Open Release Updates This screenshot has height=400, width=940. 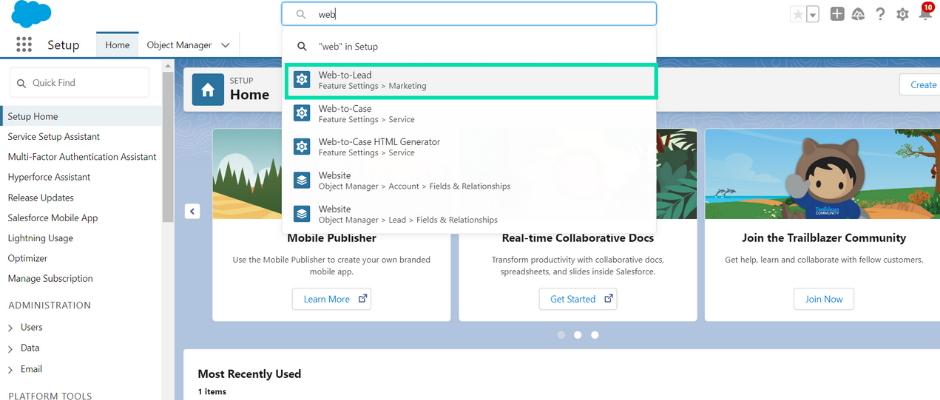click(41, 197)
